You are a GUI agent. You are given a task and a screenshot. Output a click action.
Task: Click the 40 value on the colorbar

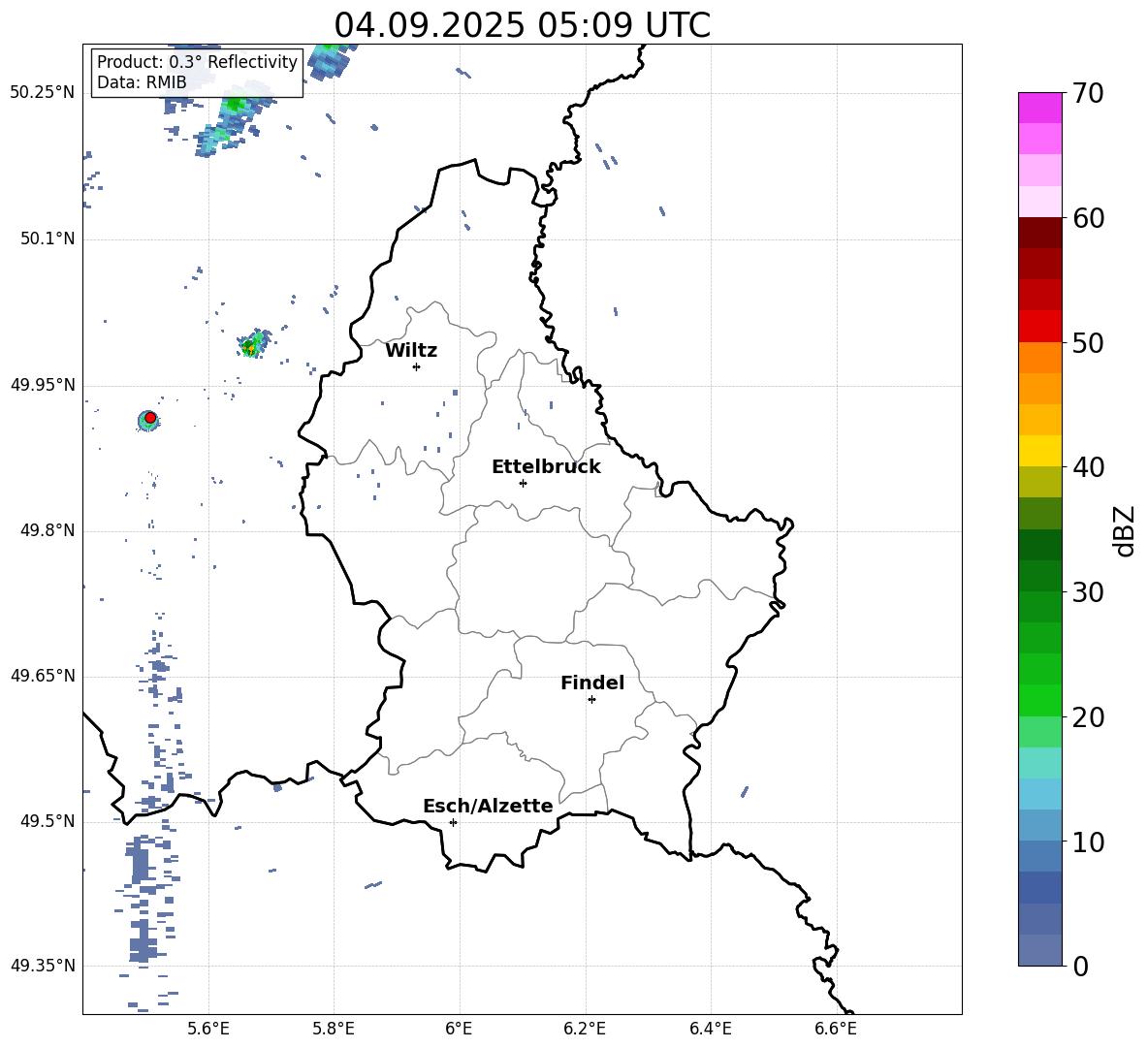tap(1088, 467)
